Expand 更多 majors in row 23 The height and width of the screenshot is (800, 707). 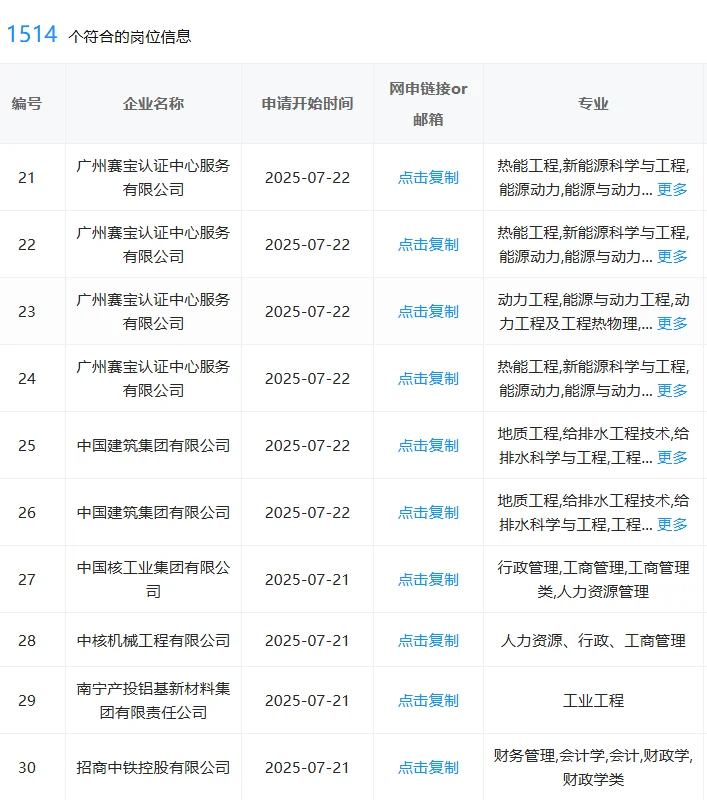point(672,323)
